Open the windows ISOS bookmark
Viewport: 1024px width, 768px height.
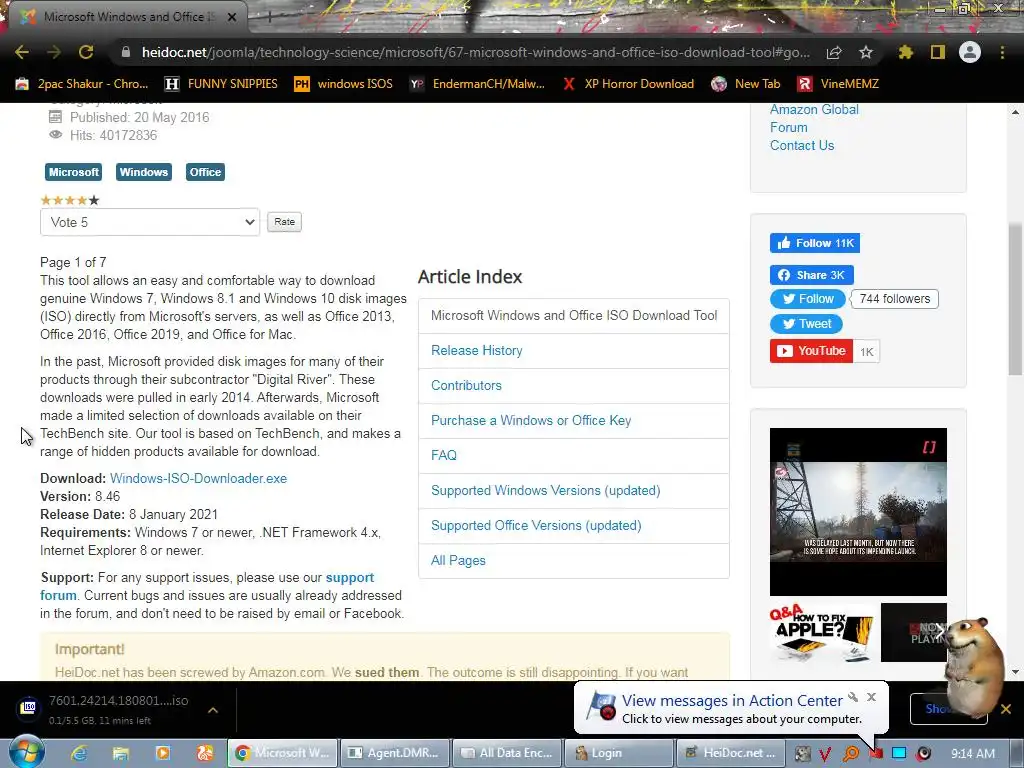[x=344, y=84]
